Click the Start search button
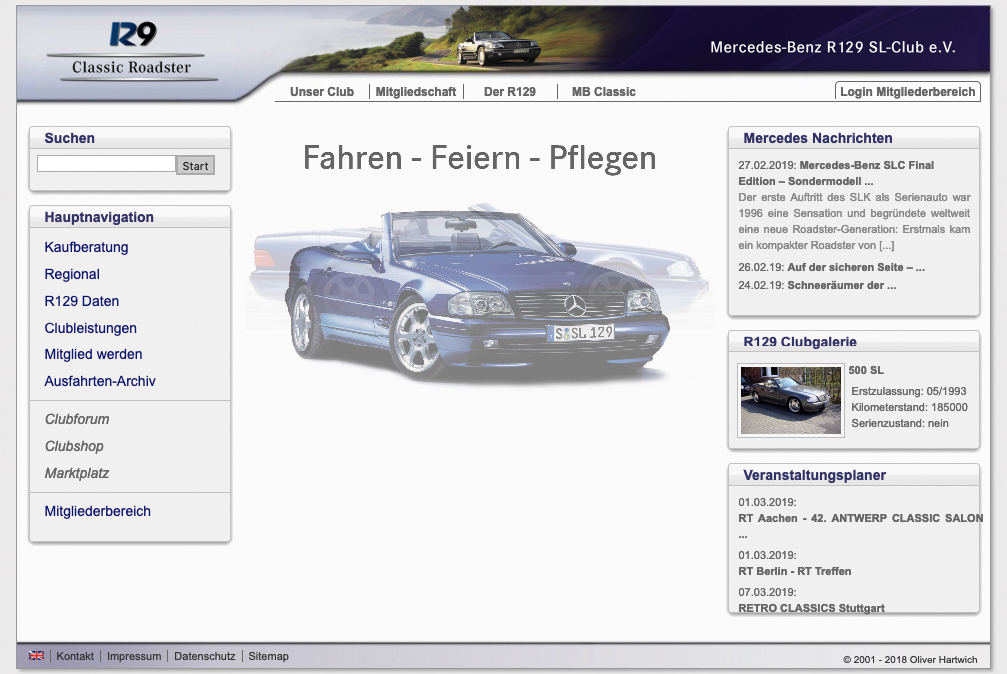 coord(195,166)
